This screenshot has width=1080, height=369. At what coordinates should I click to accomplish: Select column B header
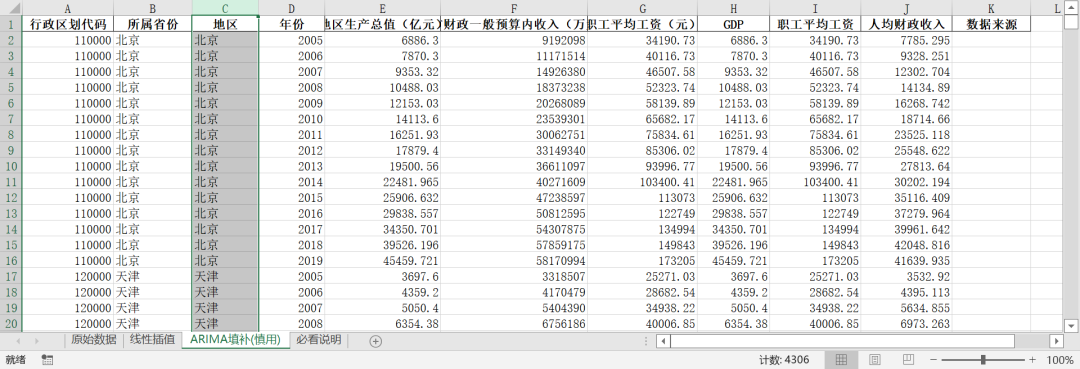[x=152, y=8]
